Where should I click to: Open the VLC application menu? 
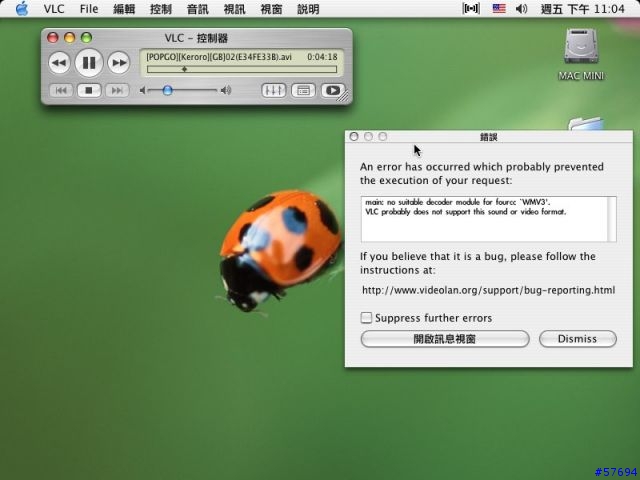click(54, 9)
